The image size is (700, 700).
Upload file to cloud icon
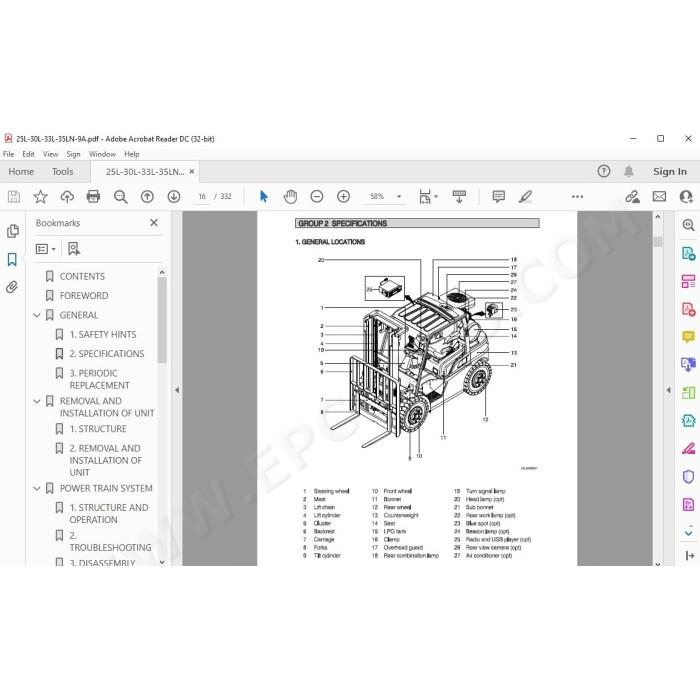click(67, 196)
